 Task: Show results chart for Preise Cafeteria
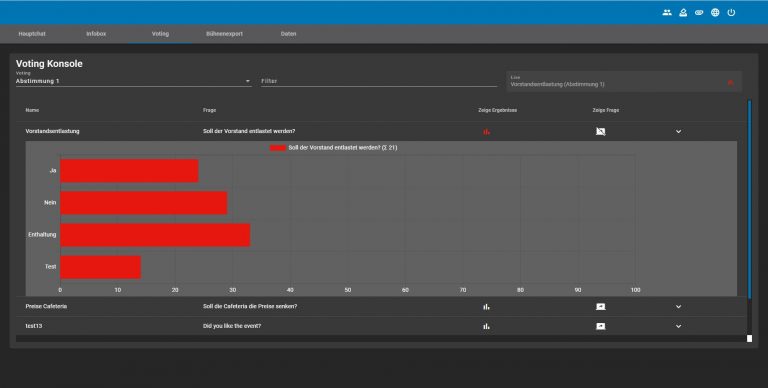486,307
